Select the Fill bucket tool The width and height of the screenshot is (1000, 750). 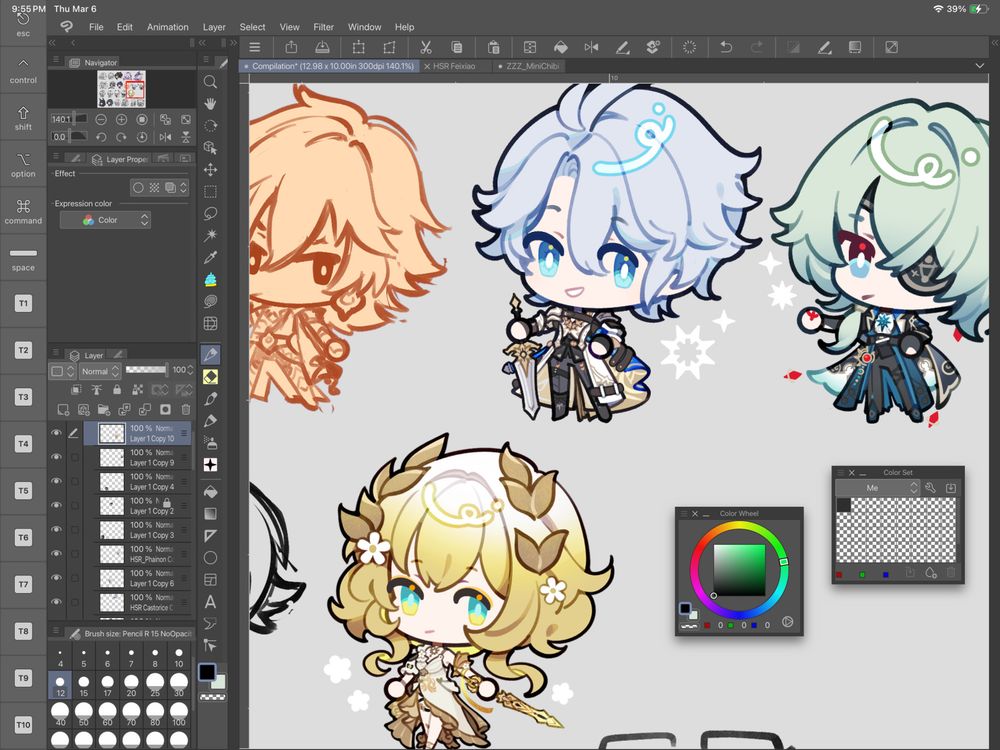click(x=210, y=492)
